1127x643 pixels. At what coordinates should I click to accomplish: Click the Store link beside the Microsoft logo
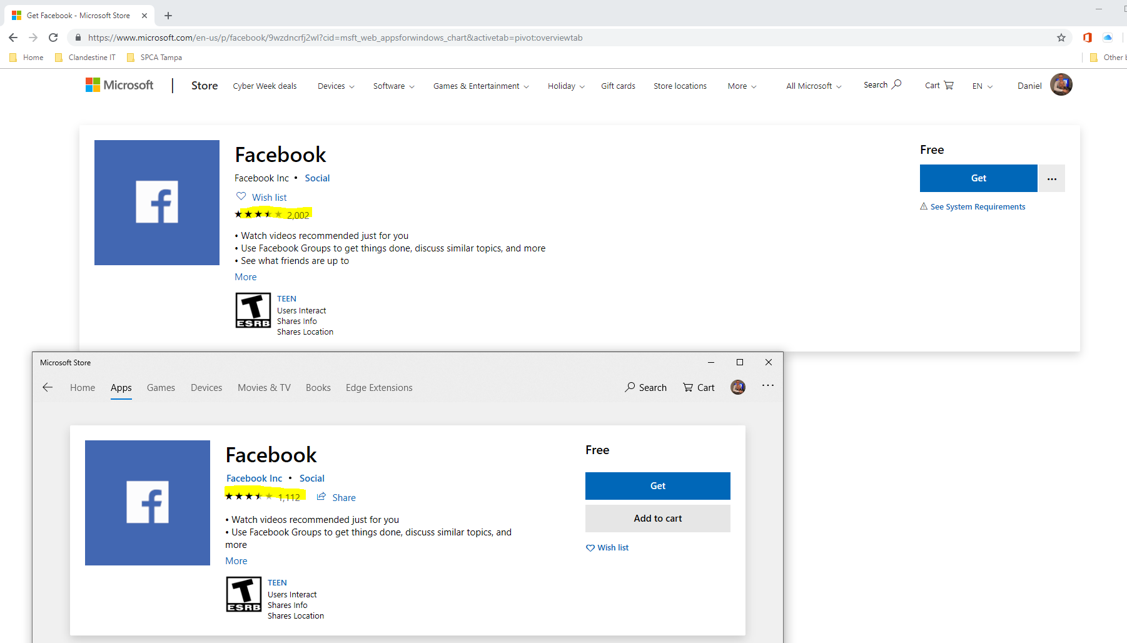[x=204, y=85]
